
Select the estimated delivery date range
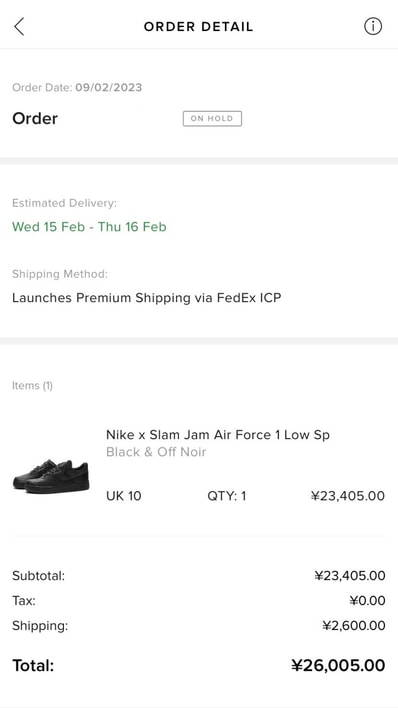89,227
